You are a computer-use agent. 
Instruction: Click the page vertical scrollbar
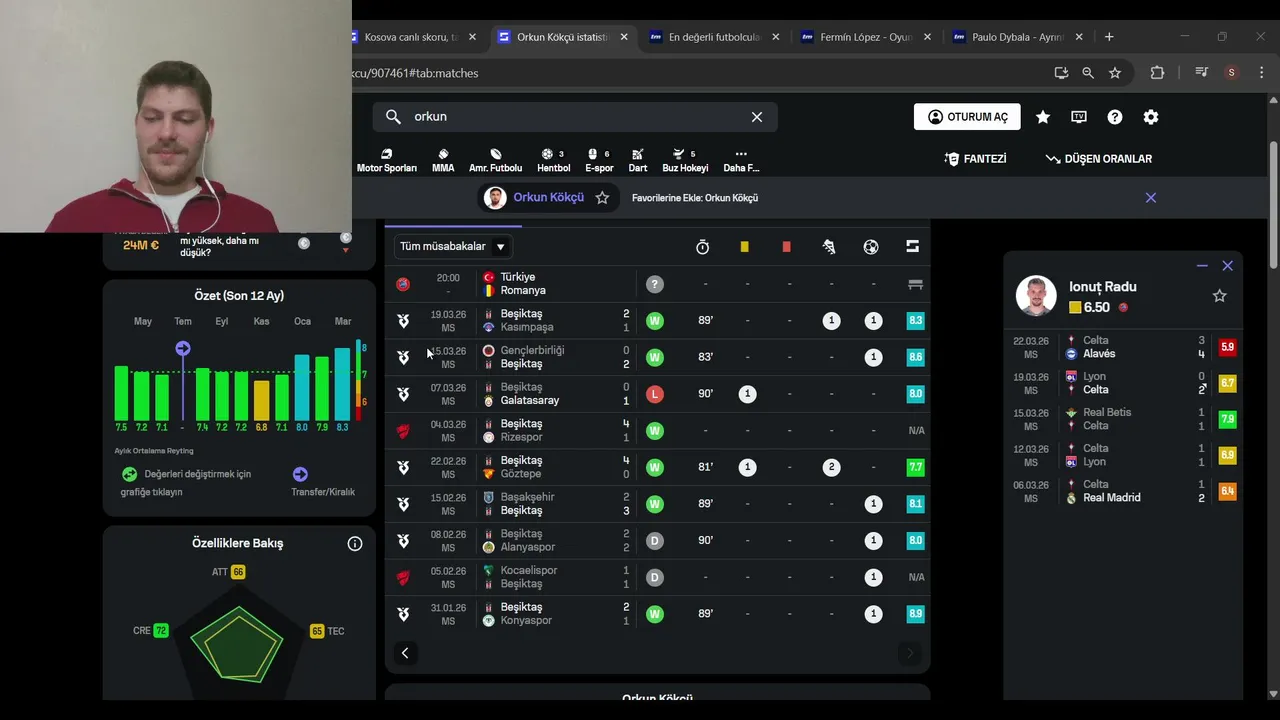click(x=1273, y=205)
